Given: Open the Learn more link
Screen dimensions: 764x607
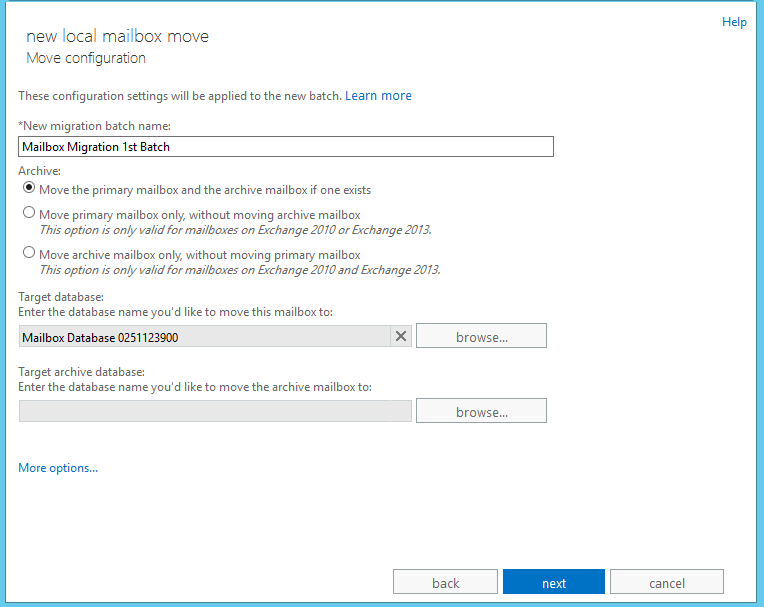Looking at the screenshot, I should coord(378,96).
